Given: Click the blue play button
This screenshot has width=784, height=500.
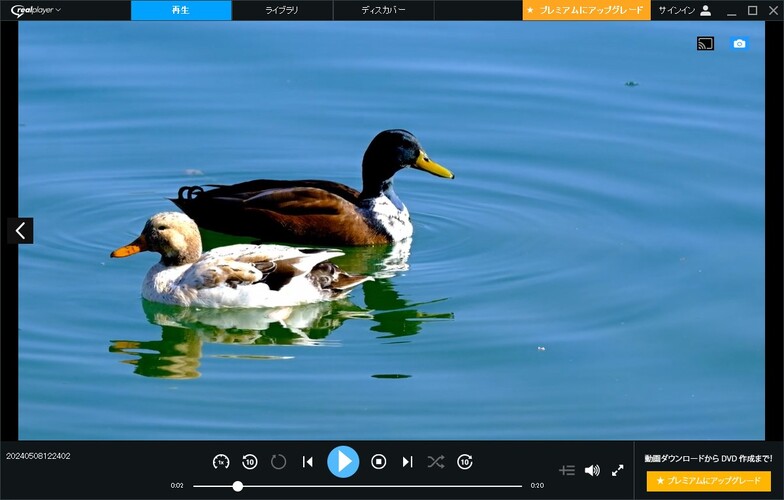Looking at the screenshot, I should point(343,461).
